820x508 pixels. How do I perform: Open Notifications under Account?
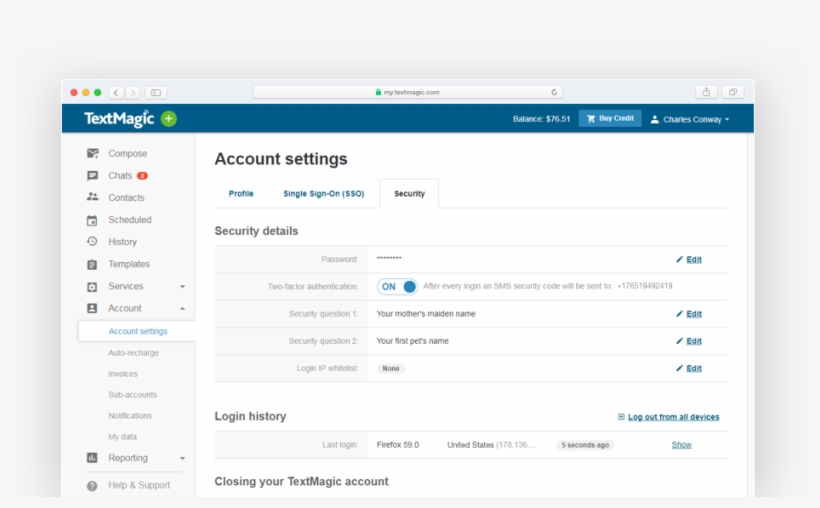tap(130, 416)
